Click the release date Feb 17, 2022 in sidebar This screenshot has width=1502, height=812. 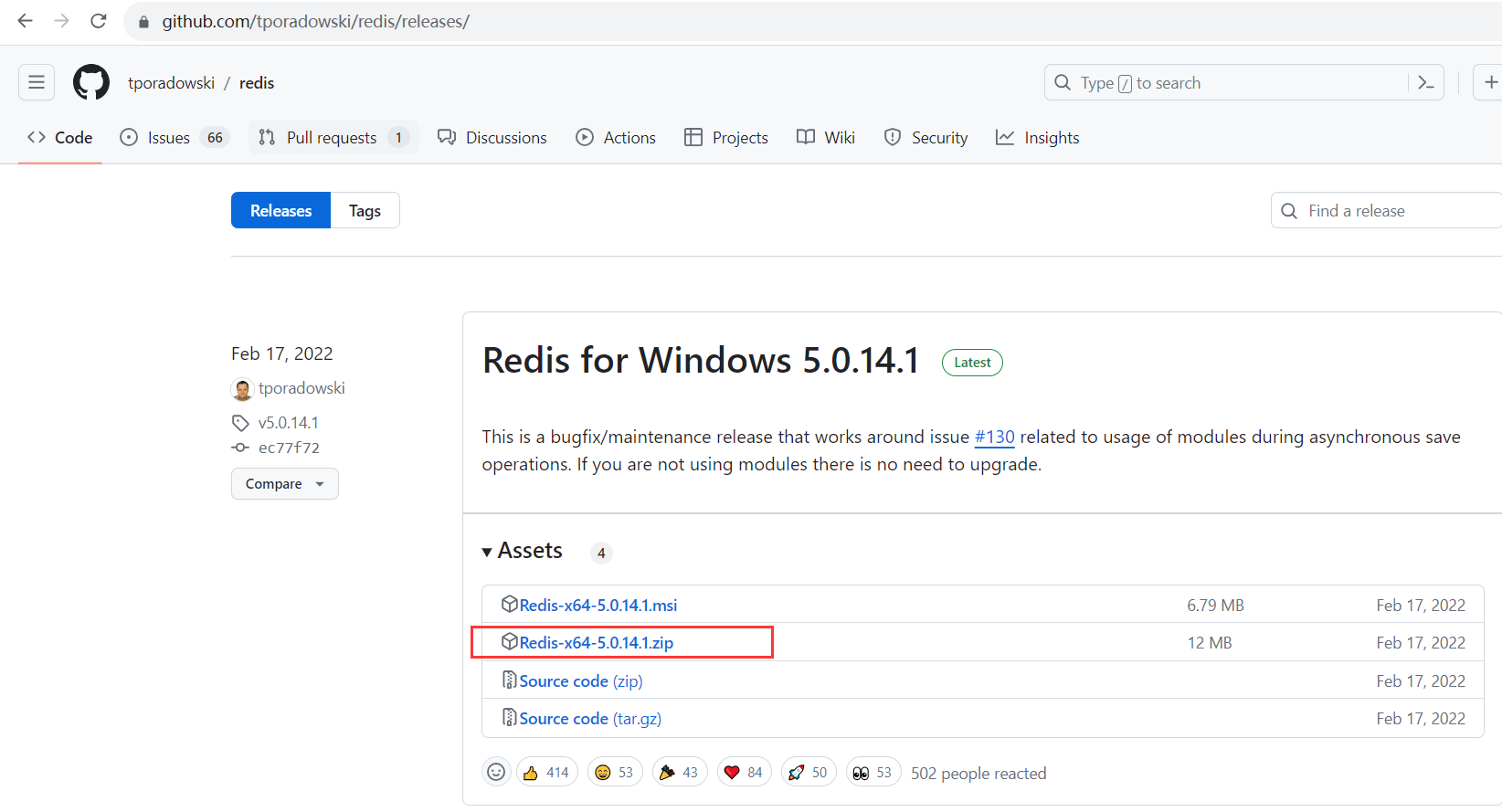tap(282, 353)
